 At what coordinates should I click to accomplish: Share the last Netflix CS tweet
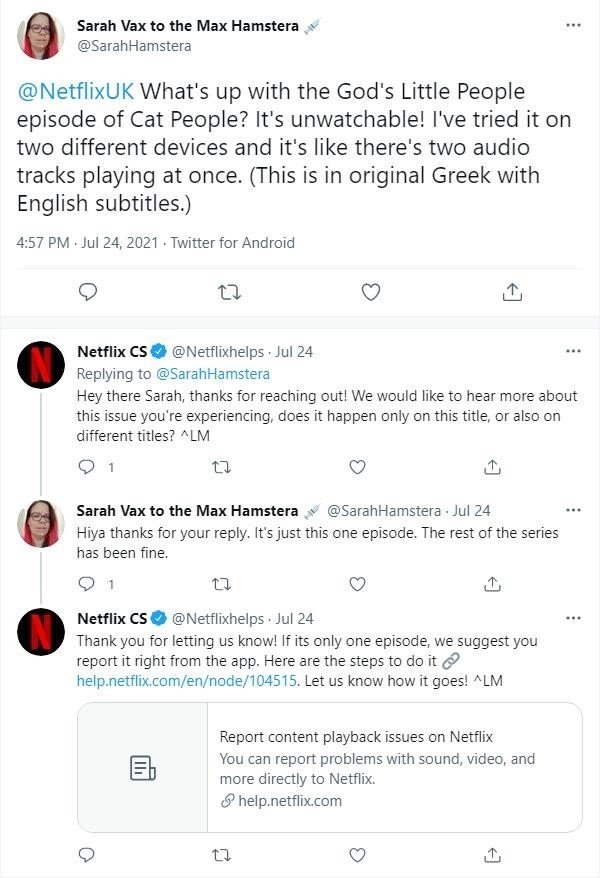coord(492,855)
